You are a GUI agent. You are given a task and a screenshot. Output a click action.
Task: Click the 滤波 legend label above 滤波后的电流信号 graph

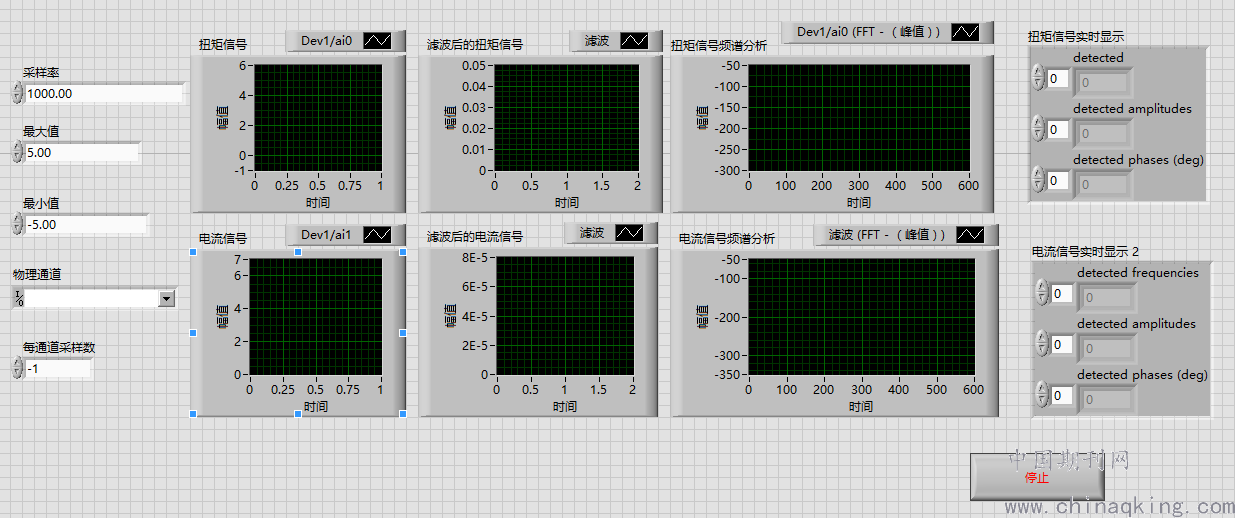[x=592, y=233]
